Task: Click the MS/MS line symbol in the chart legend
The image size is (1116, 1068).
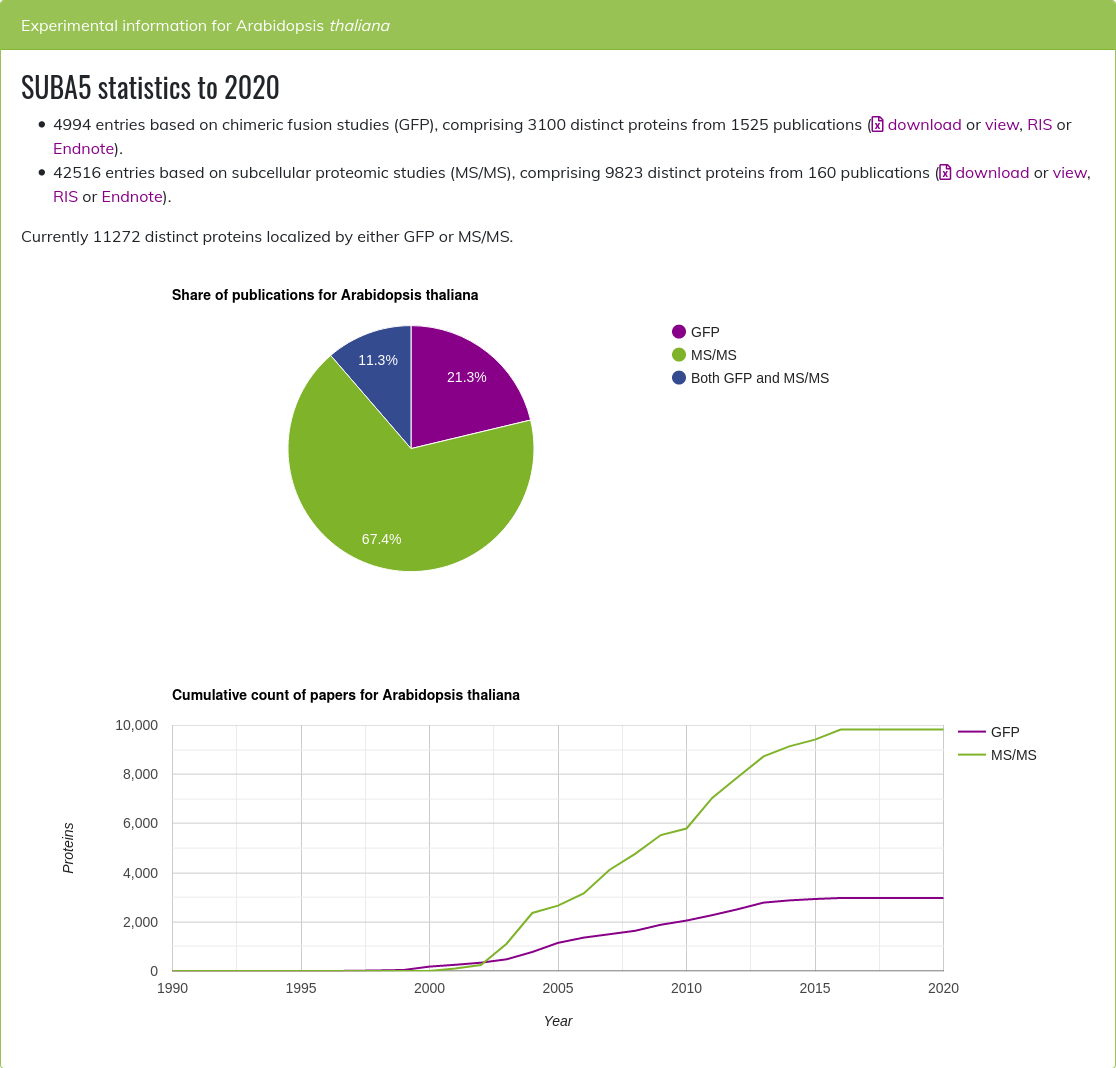Action: pyautogui.click(x=970, y=755)
